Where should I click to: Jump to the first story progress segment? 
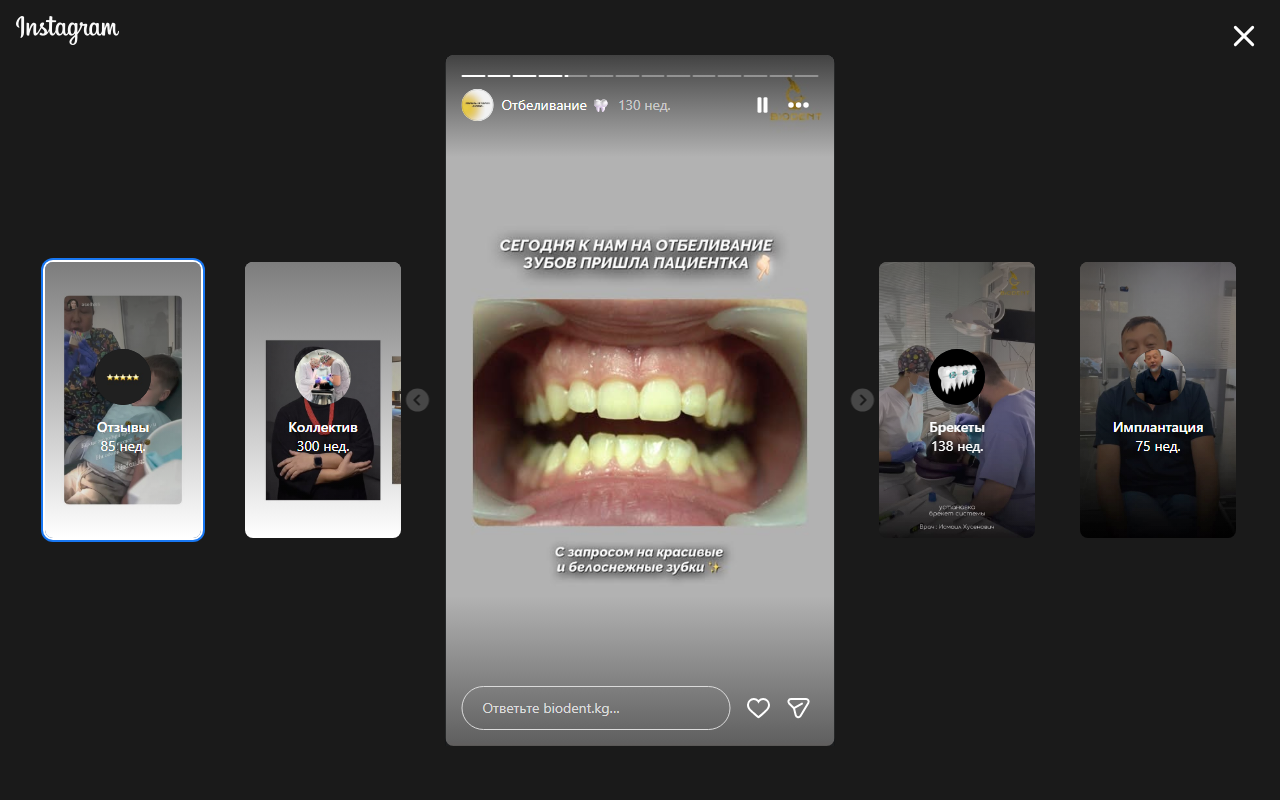tap(473, 76)
